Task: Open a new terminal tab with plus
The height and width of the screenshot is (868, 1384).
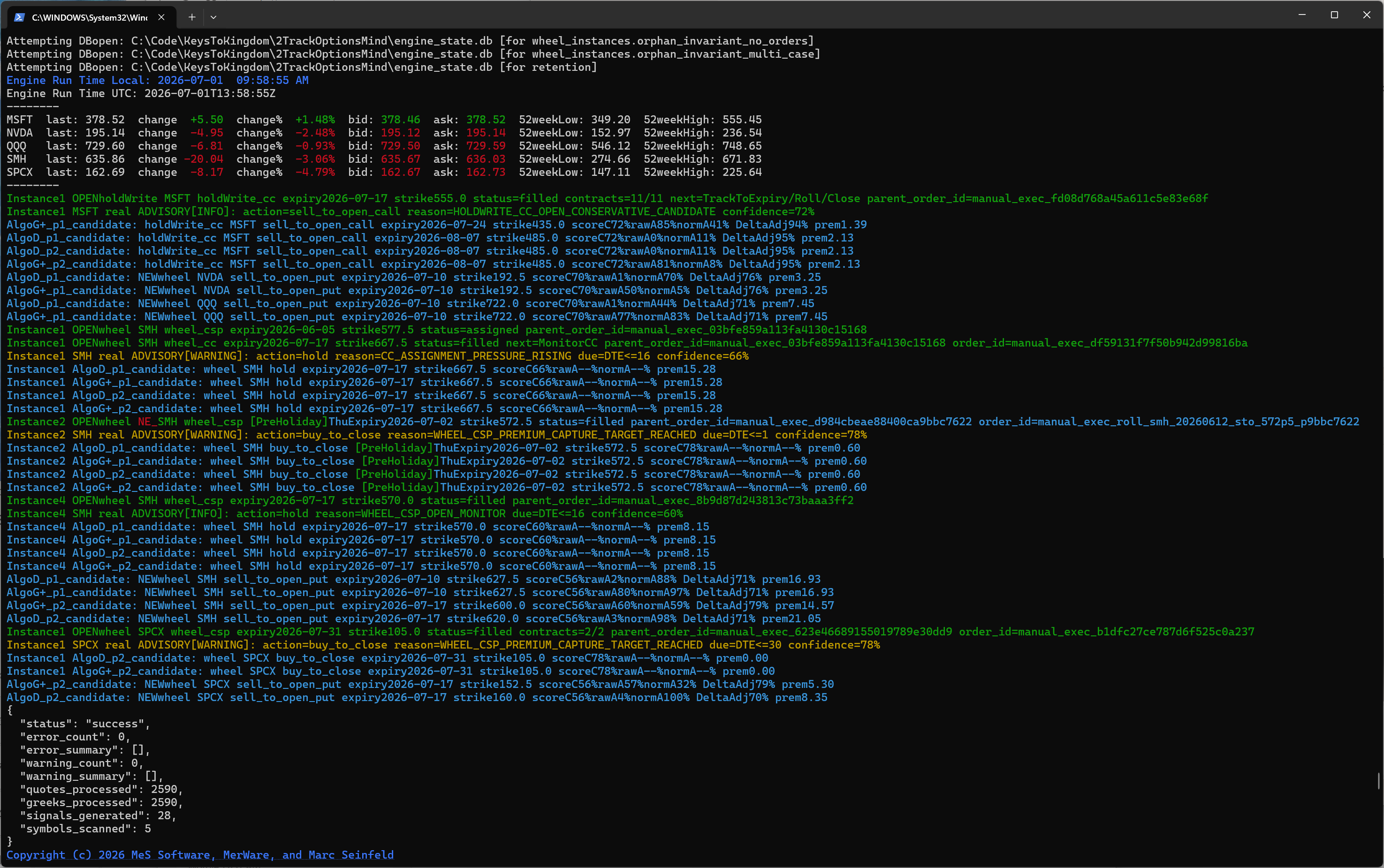Action: (192, 17)
